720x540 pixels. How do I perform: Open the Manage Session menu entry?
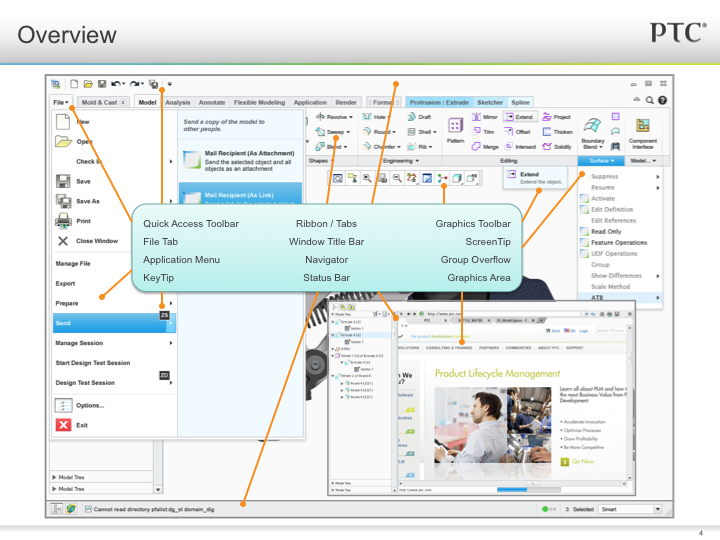coord(80,343)
